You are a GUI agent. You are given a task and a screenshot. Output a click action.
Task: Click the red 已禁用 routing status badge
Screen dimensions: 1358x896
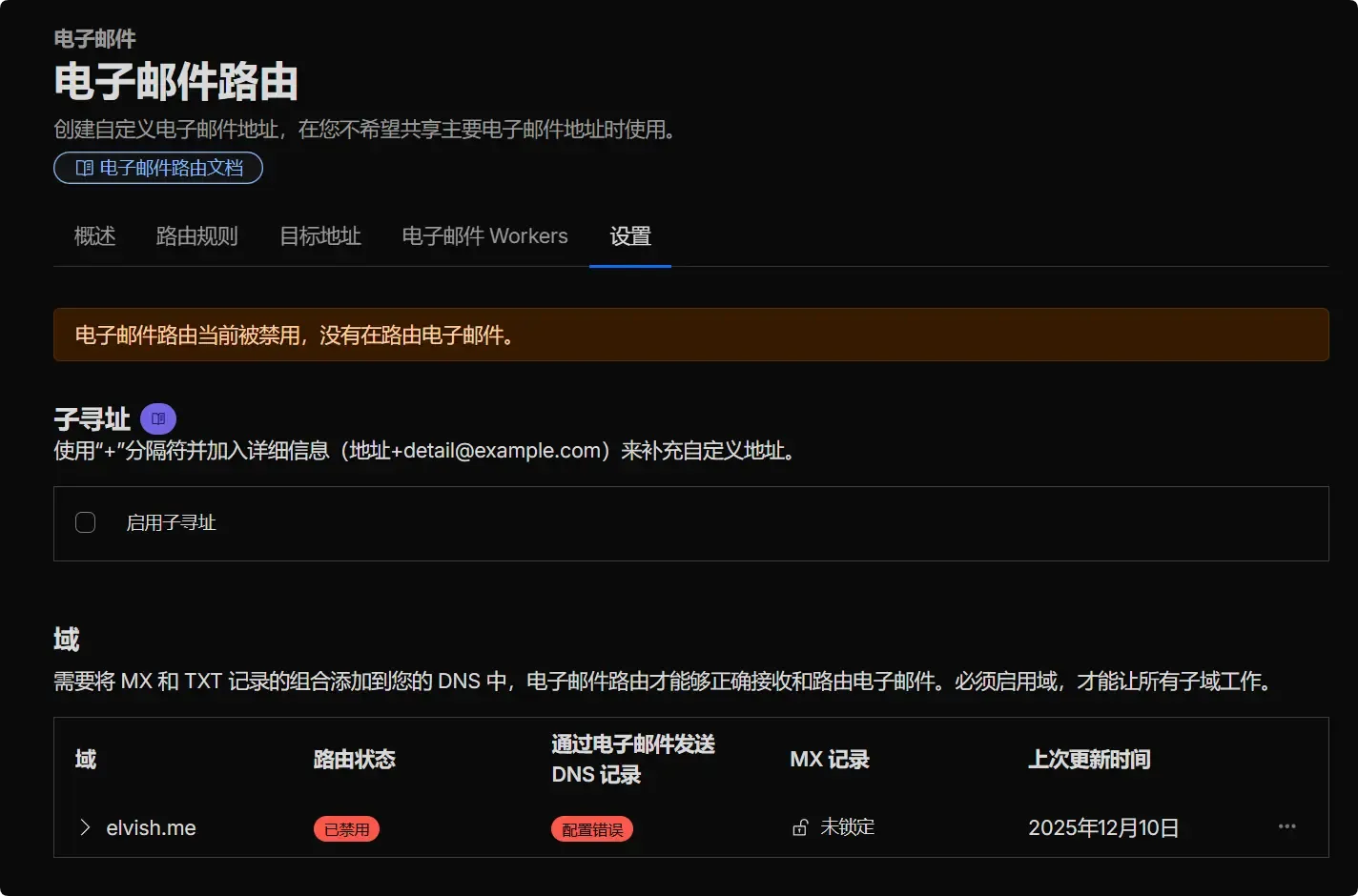(346, 828)
